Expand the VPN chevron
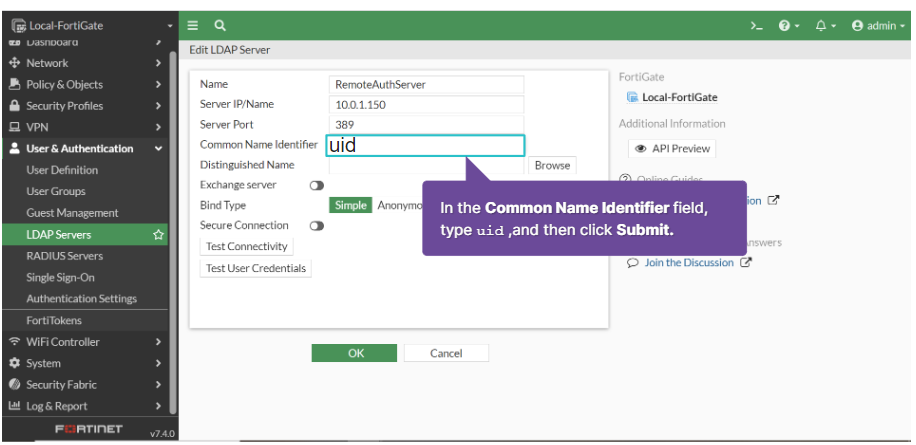916x445 pixels. click(x=158, y=127)
